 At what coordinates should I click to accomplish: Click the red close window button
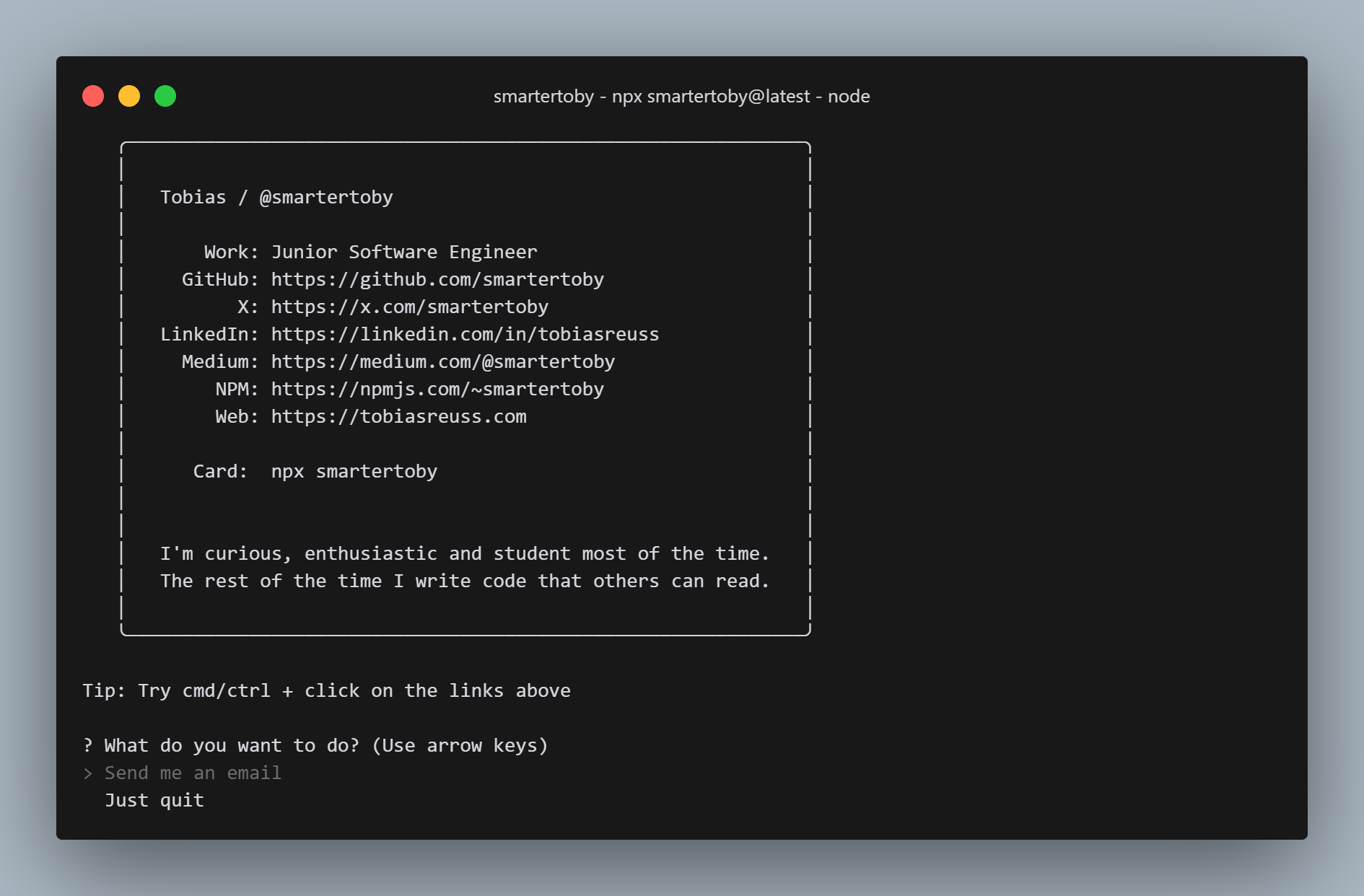pos(93,96)
